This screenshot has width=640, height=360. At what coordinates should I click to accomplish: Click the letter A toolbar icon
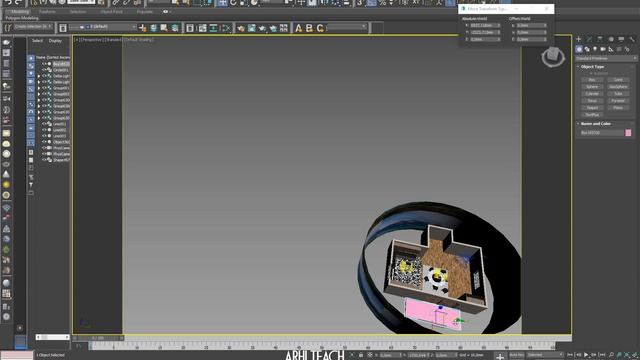click(x=298, y=28)
